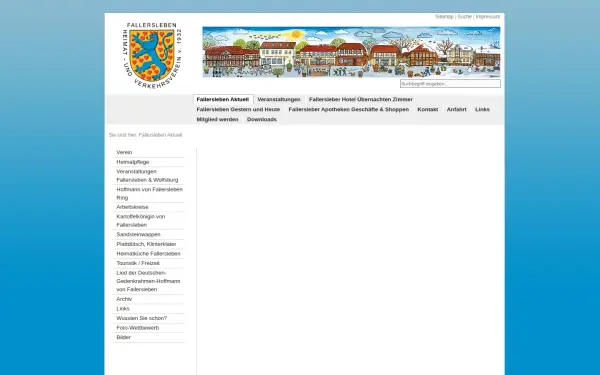The height and width of the screenshot is (375, 600).
Task: Open Lied der Deutschen-Gedenkrahmen-Hoffmann link
Action: [148, 281]
